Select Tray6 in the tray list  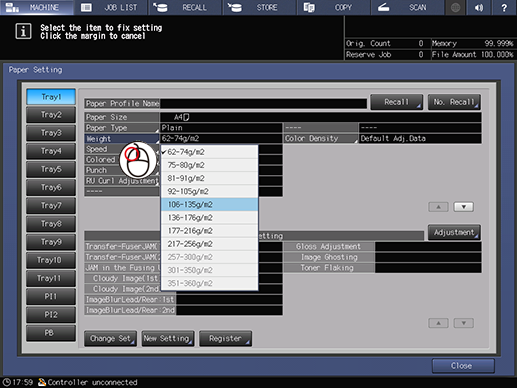point(51,188)
